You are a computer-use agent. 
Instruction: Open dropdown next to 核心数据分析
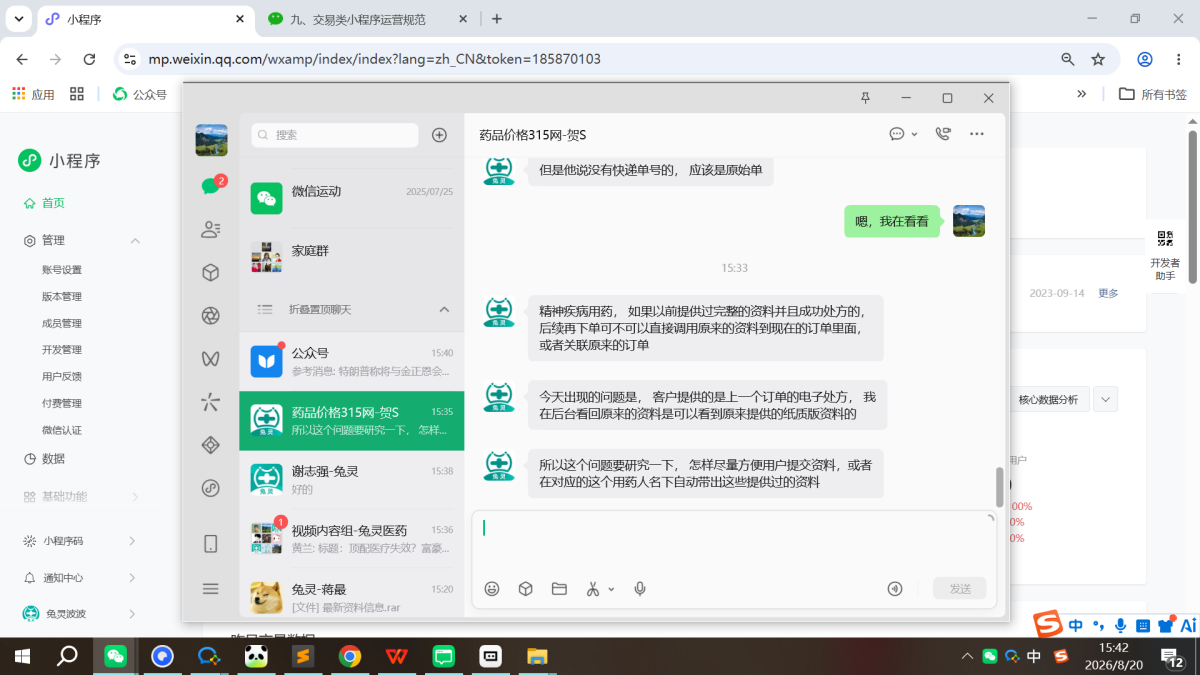pyautogui.click(x=1105, y=399)
